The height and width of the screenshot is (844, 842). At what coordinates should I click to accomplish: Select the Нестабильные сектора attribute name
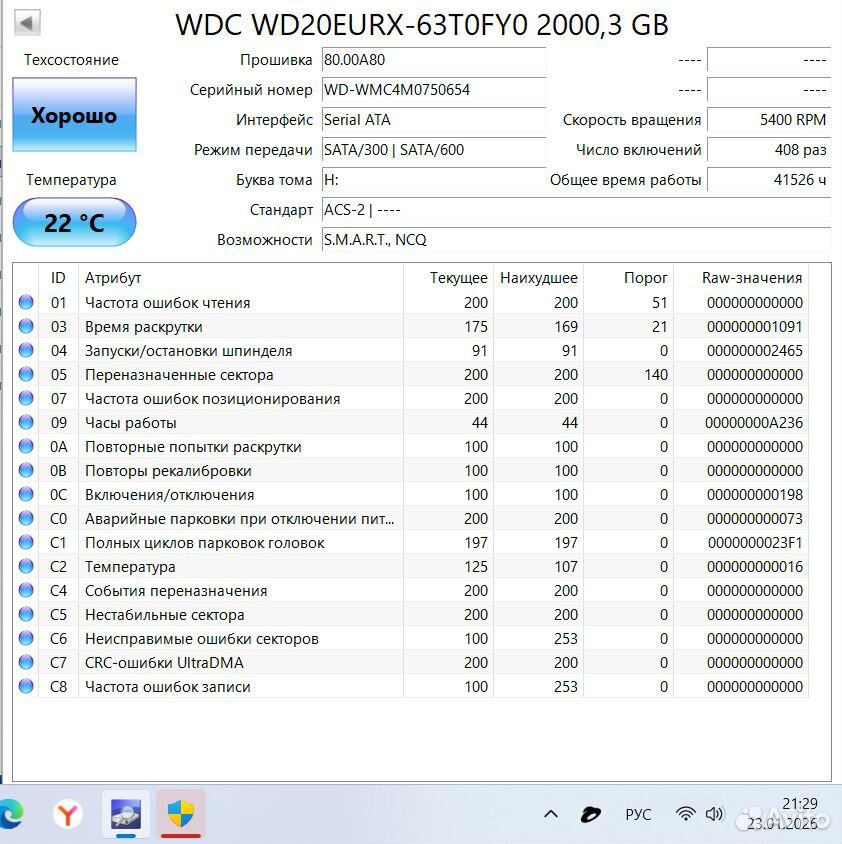(x=165, y=615)
